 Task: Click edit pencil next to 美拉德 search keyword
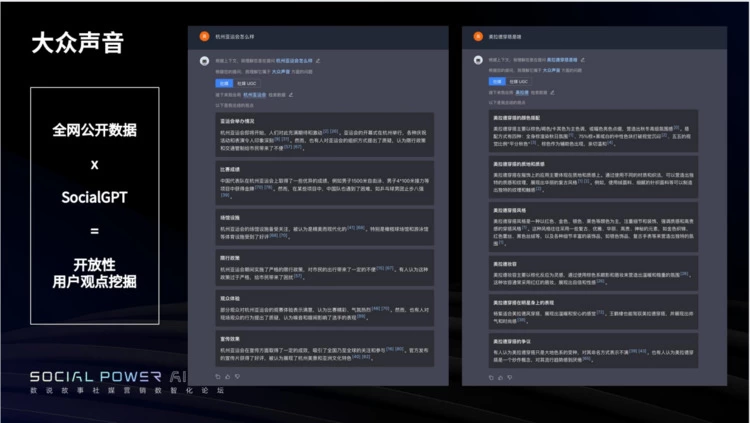point(551,93)
